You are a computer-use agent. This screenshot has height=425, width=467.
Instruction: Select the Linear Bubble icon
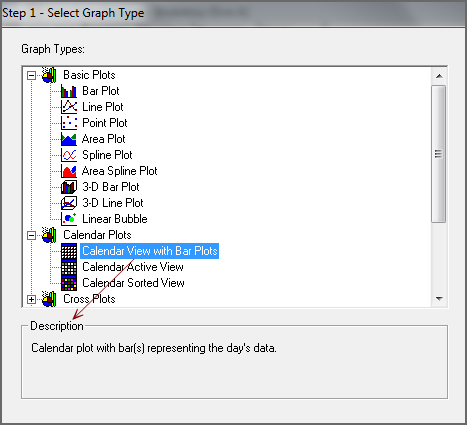(69, 219)
